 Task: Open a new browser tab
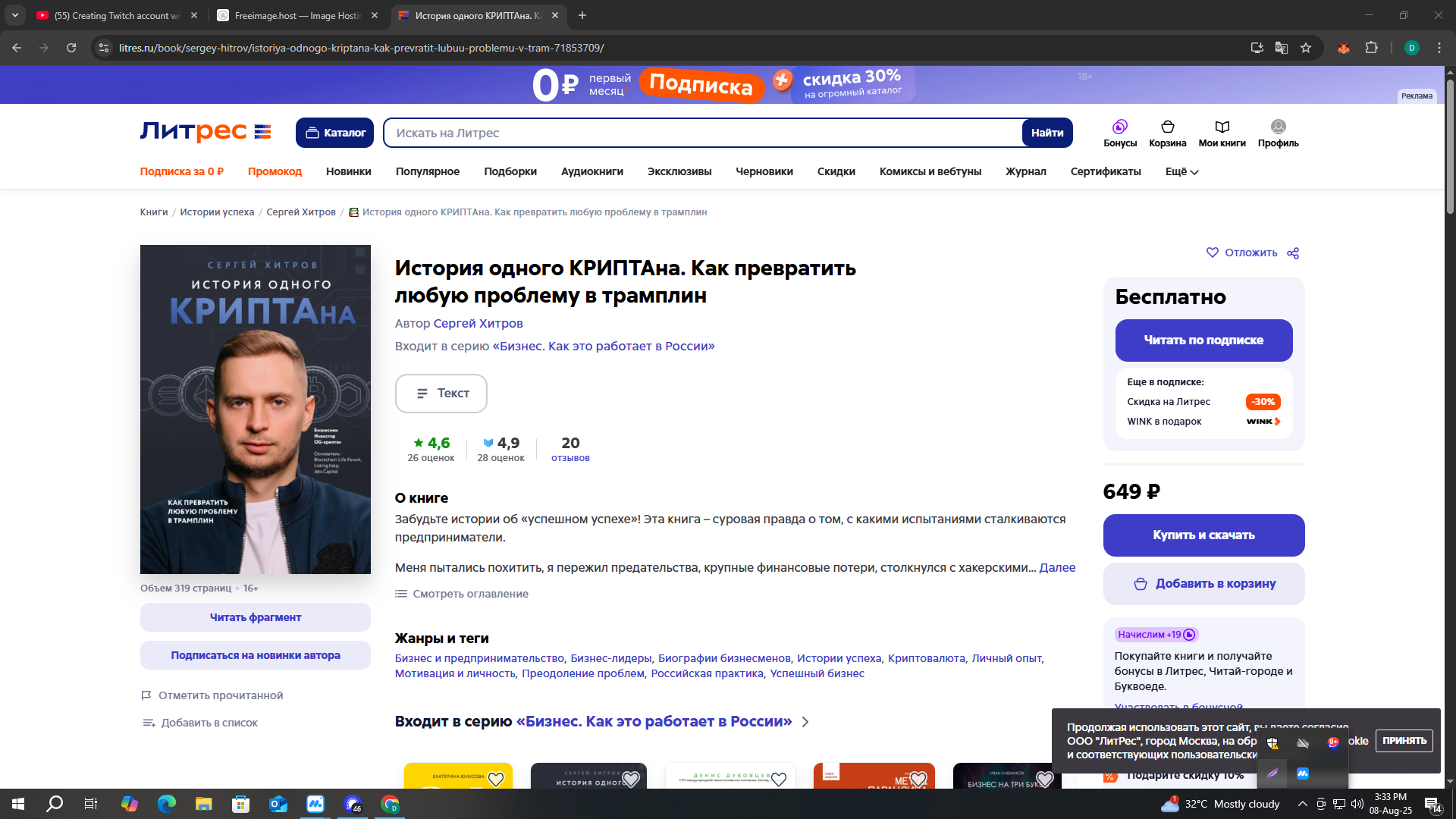pos(582,15)
